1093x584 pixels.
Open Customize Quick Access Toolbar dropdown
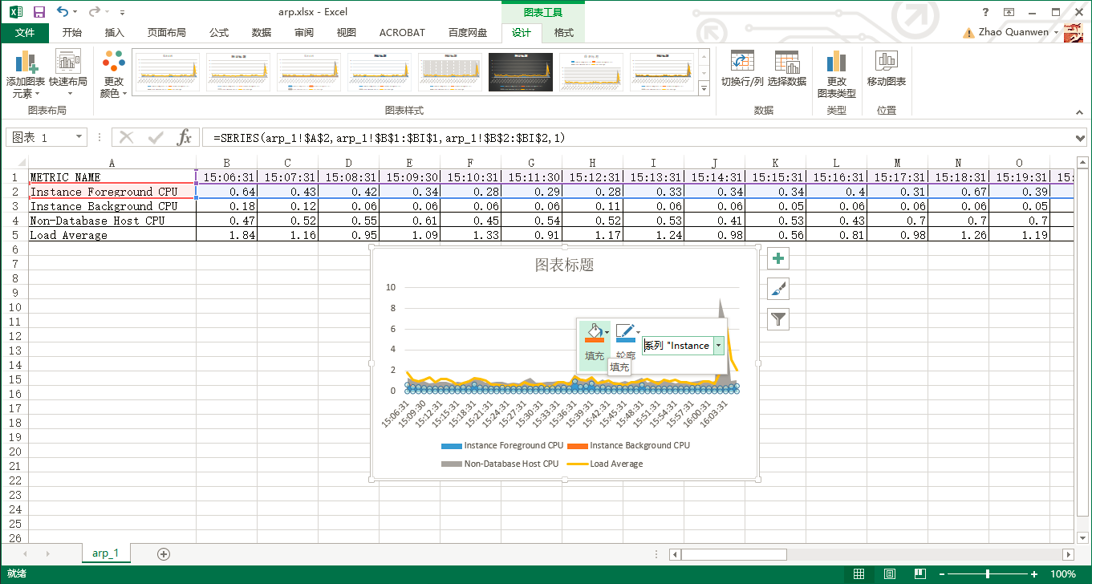(x=123, y=13)
